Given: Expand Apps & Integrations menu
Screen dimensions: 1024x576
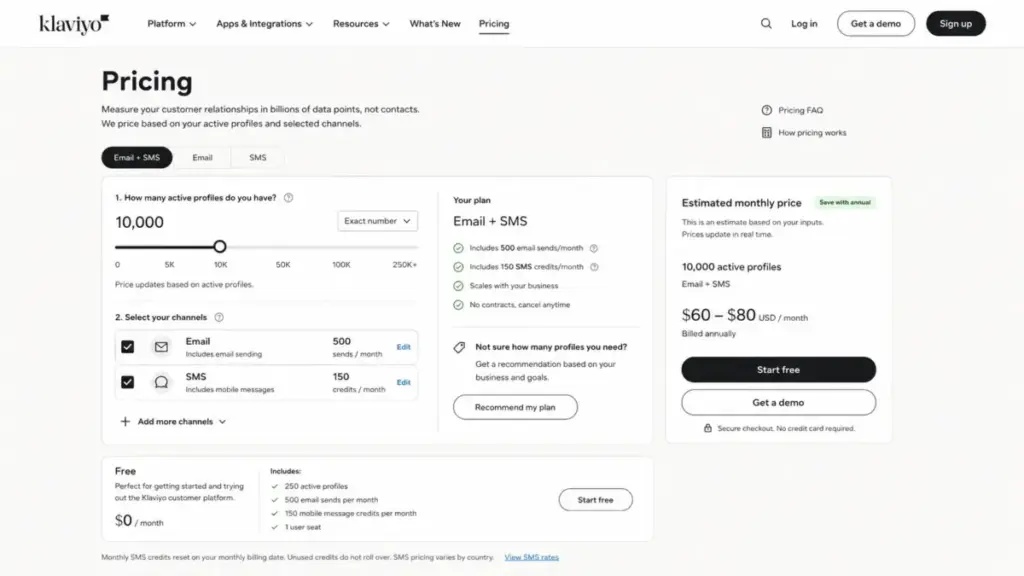Looking at the screenshot, I should click(264, 24).
